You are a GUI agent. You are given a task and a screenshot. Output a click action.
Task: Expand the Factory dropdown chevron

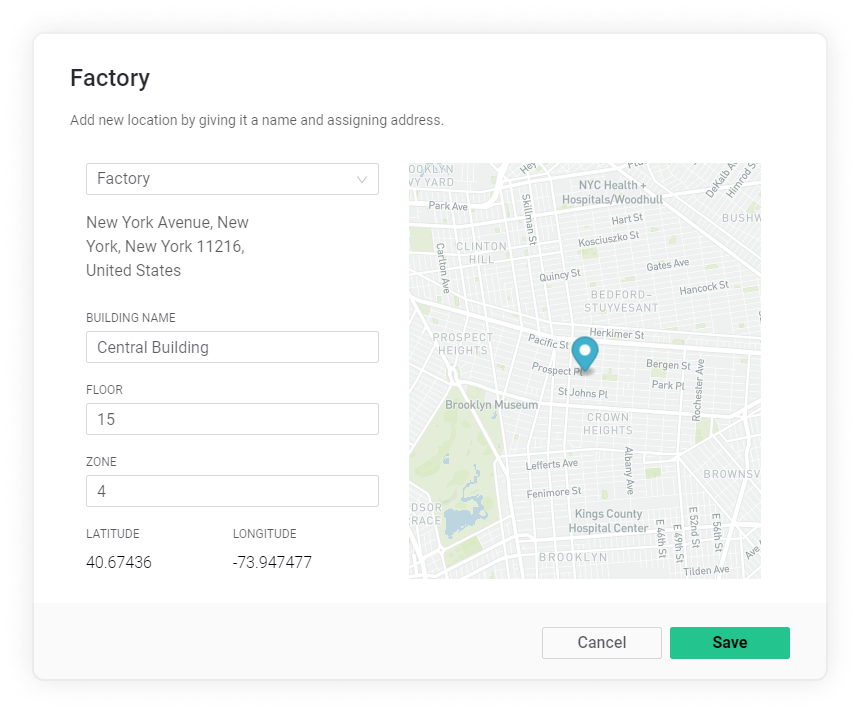[x=362, y=179]
